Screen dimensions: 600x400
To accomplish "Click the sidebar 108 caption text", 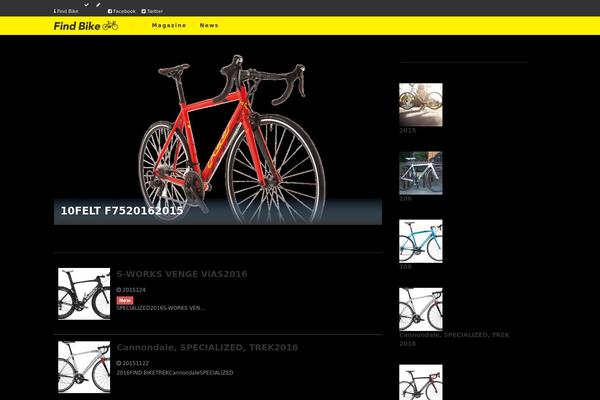I will point(405,267).
